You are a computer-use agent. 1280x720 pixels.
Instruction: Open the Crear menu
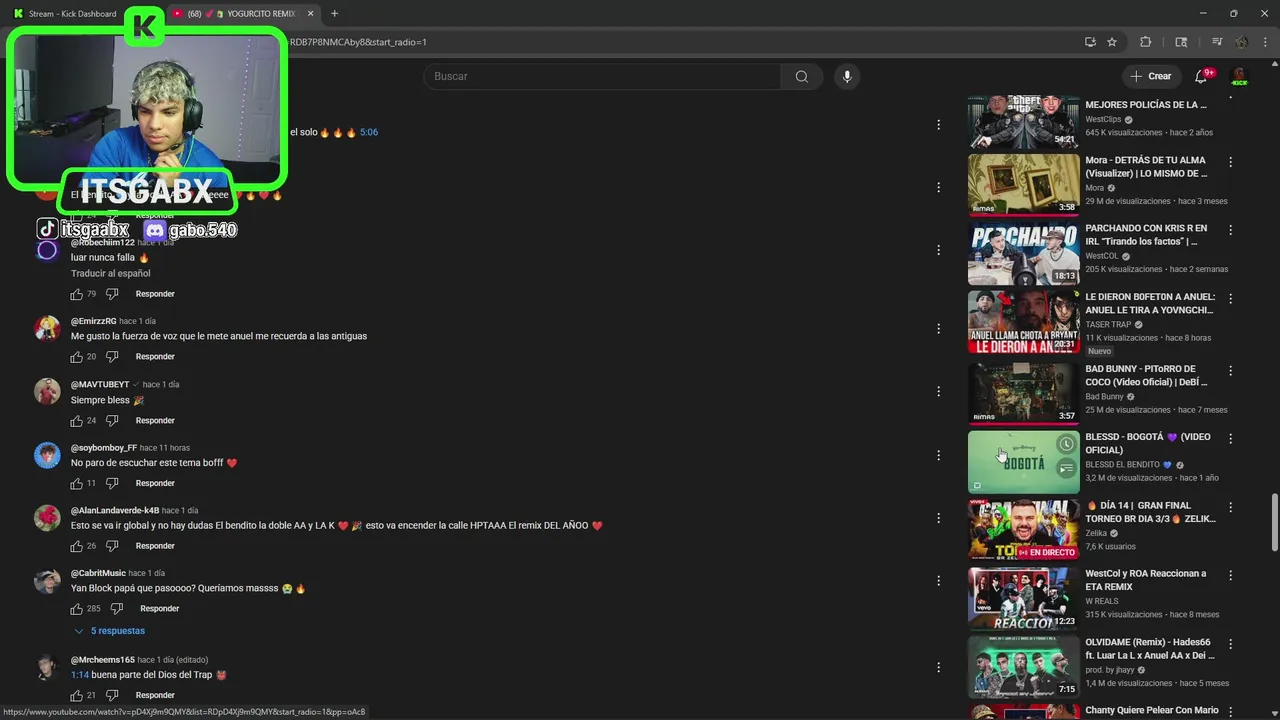click(1150, 76)
